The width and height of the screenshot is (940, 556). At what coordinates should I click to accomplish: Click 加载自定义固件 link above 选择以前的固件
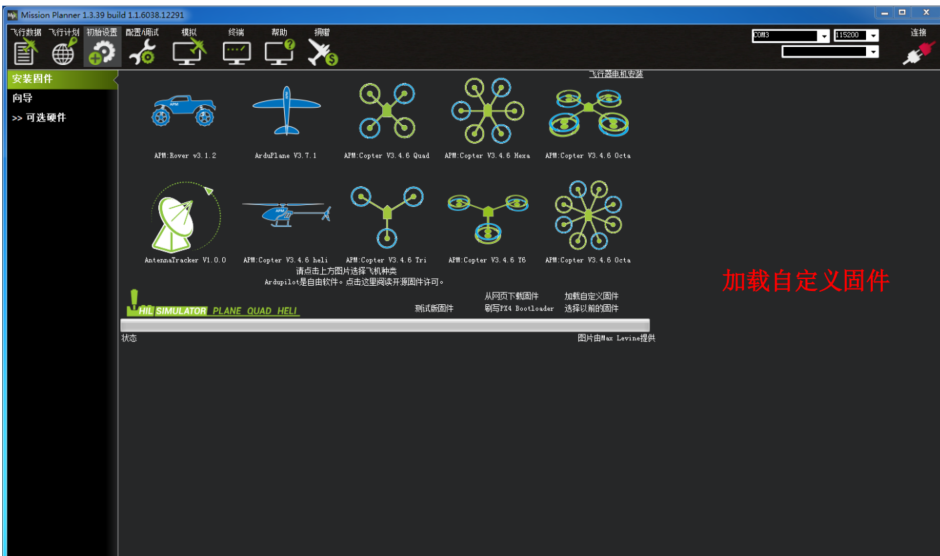(591, 296)
